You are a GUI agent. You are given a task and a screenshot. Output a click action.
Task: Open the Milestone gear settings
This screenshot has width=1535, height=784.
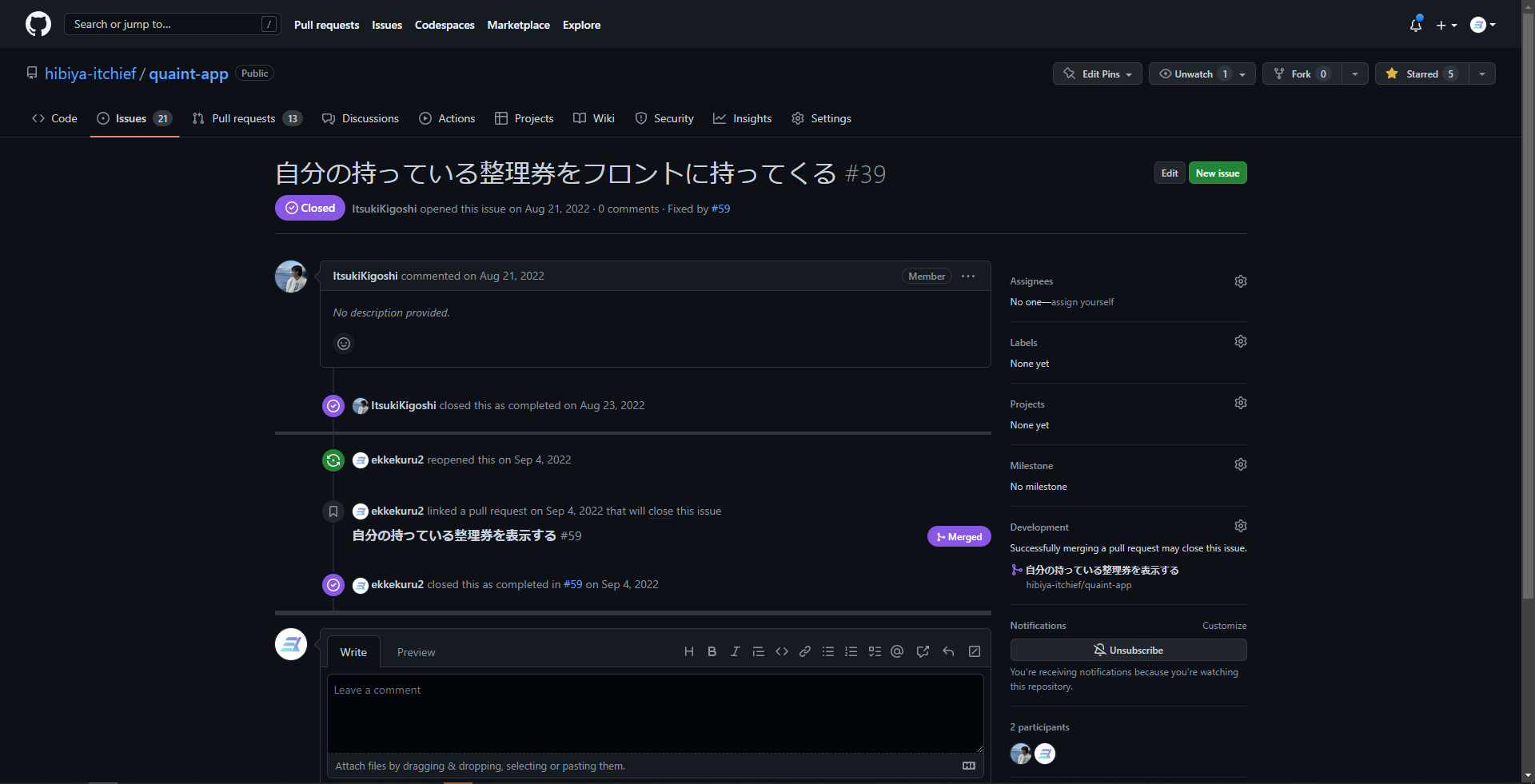coord(1241,464)
